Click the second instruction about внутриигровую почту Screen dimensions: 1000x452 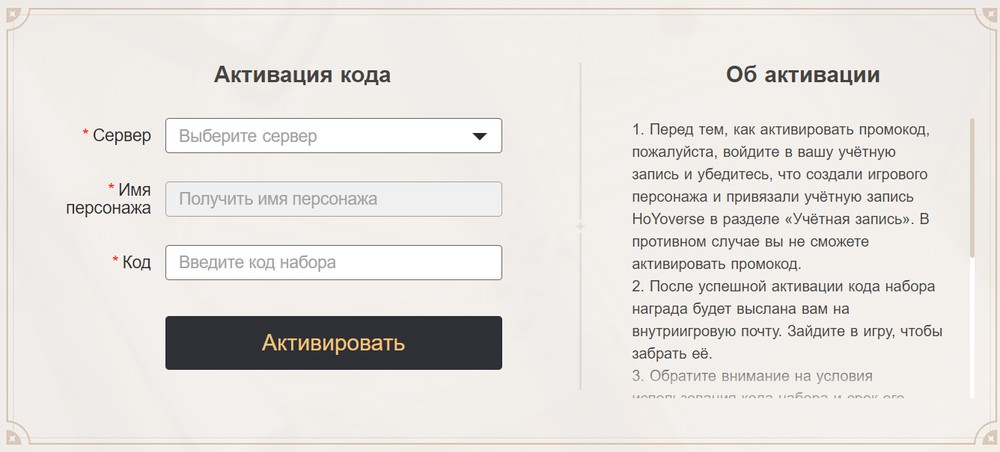tap(788, 320)
